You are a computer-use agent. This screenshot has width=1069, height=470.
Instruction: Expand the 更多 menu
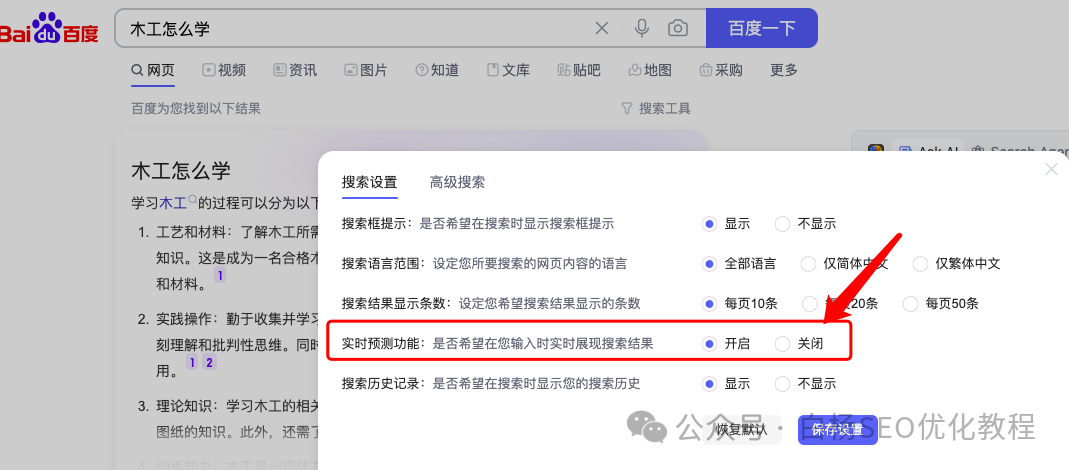pos(784,70)
